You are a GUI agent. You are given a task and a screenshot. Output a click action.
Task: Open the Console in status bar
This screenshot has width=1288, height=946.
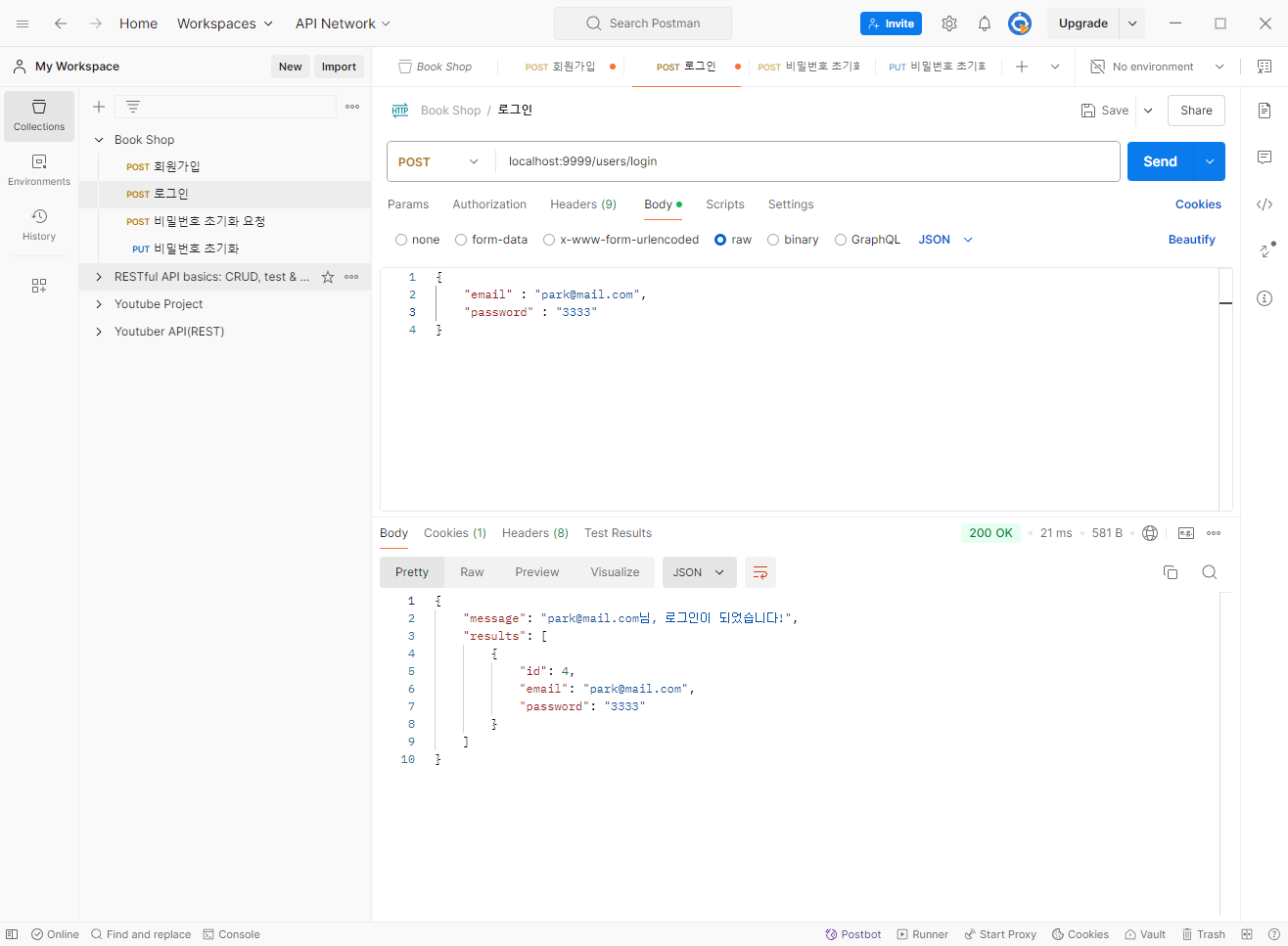231,934
